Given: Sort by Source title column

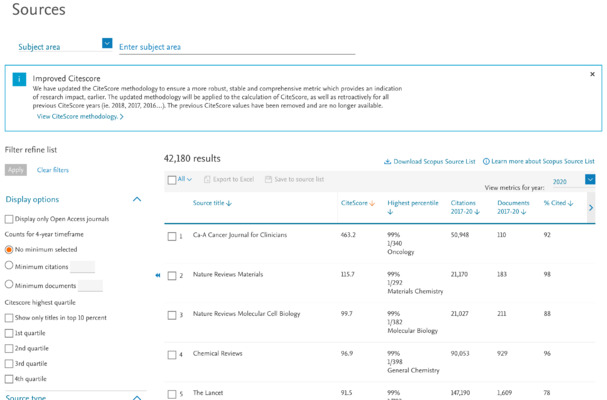Looking at the screenshot, I should [212, 203].
